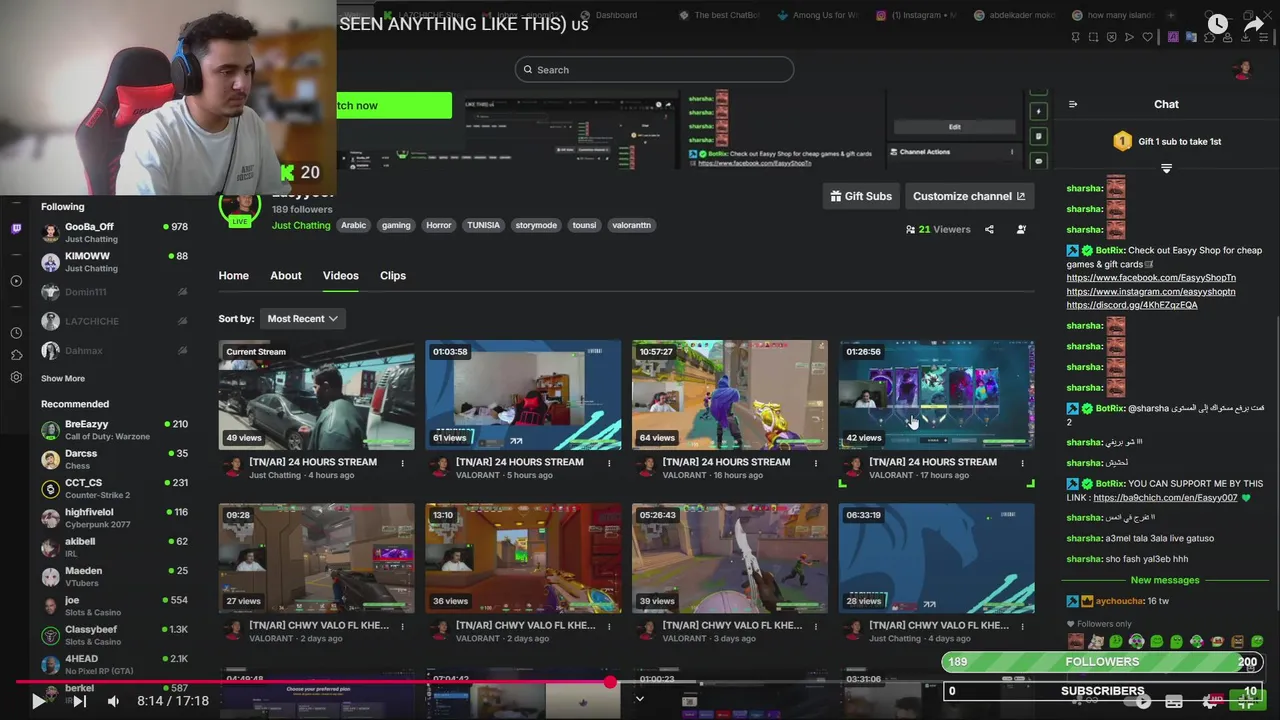Open the player icon in browser sidebar
This screenshot has height=720, width=1280.
click(16, 281)
